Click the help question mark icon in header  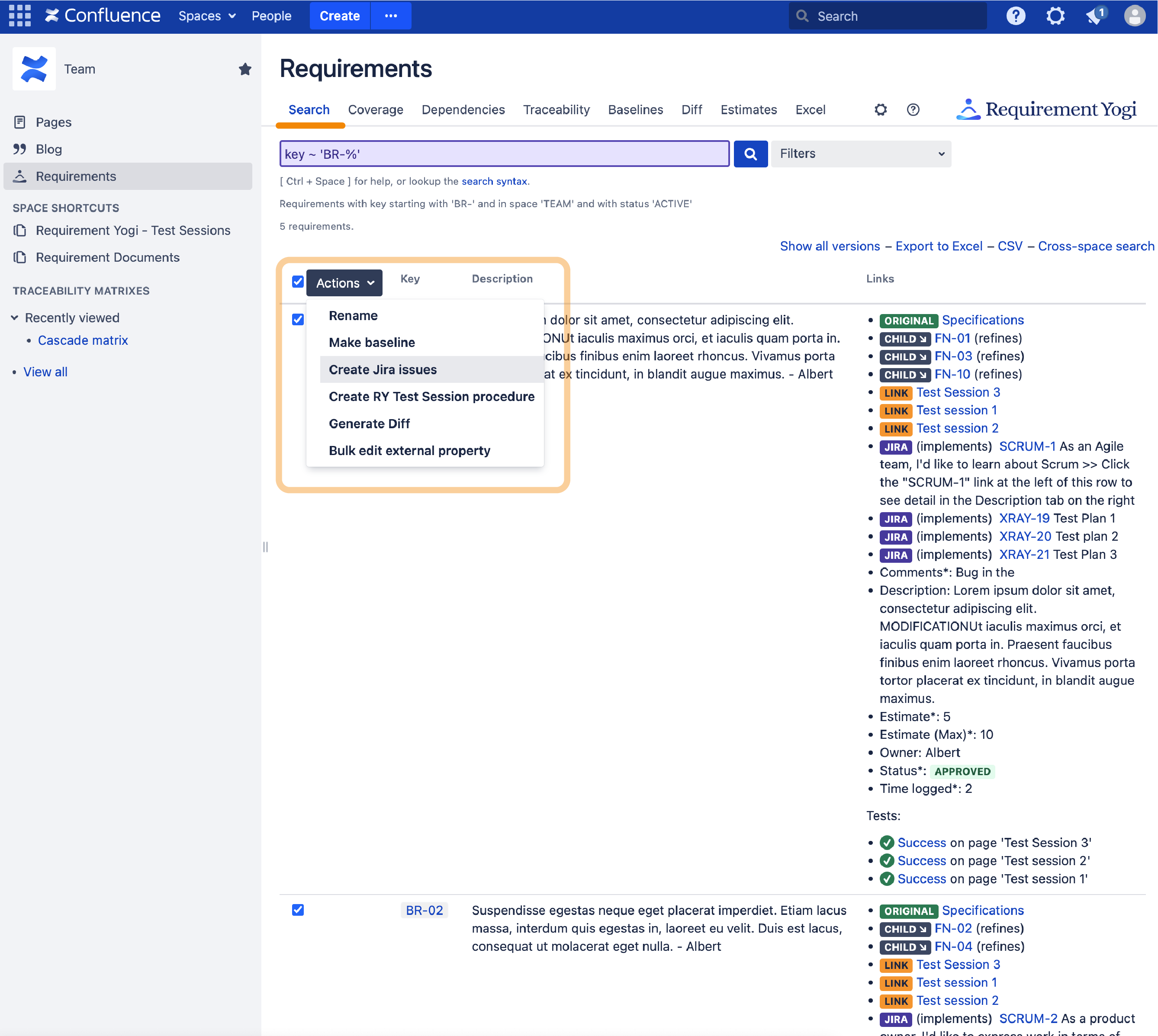coord(1015,16)
